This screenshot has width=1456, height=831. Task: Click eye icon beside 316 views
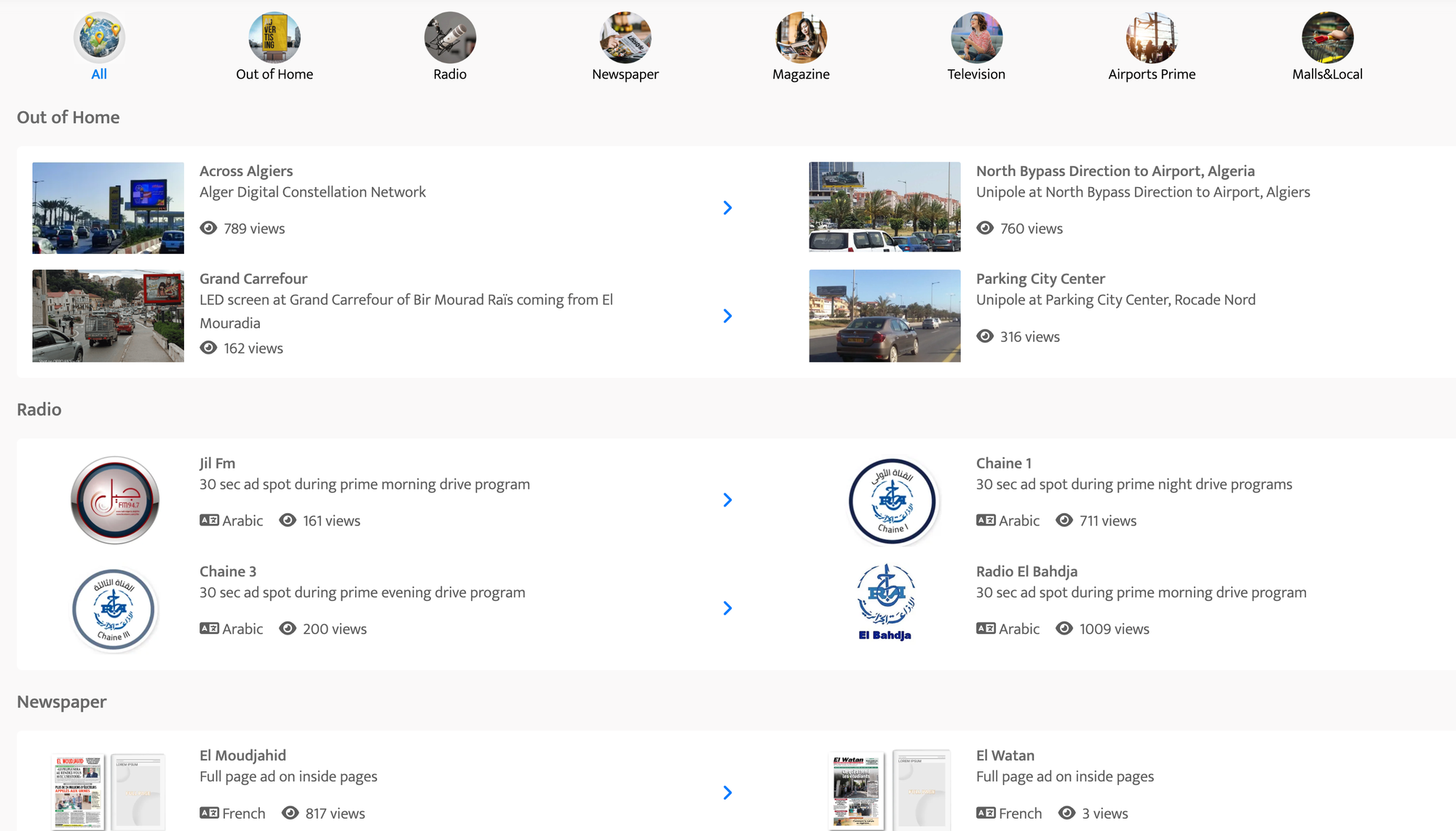click(985, 336)
